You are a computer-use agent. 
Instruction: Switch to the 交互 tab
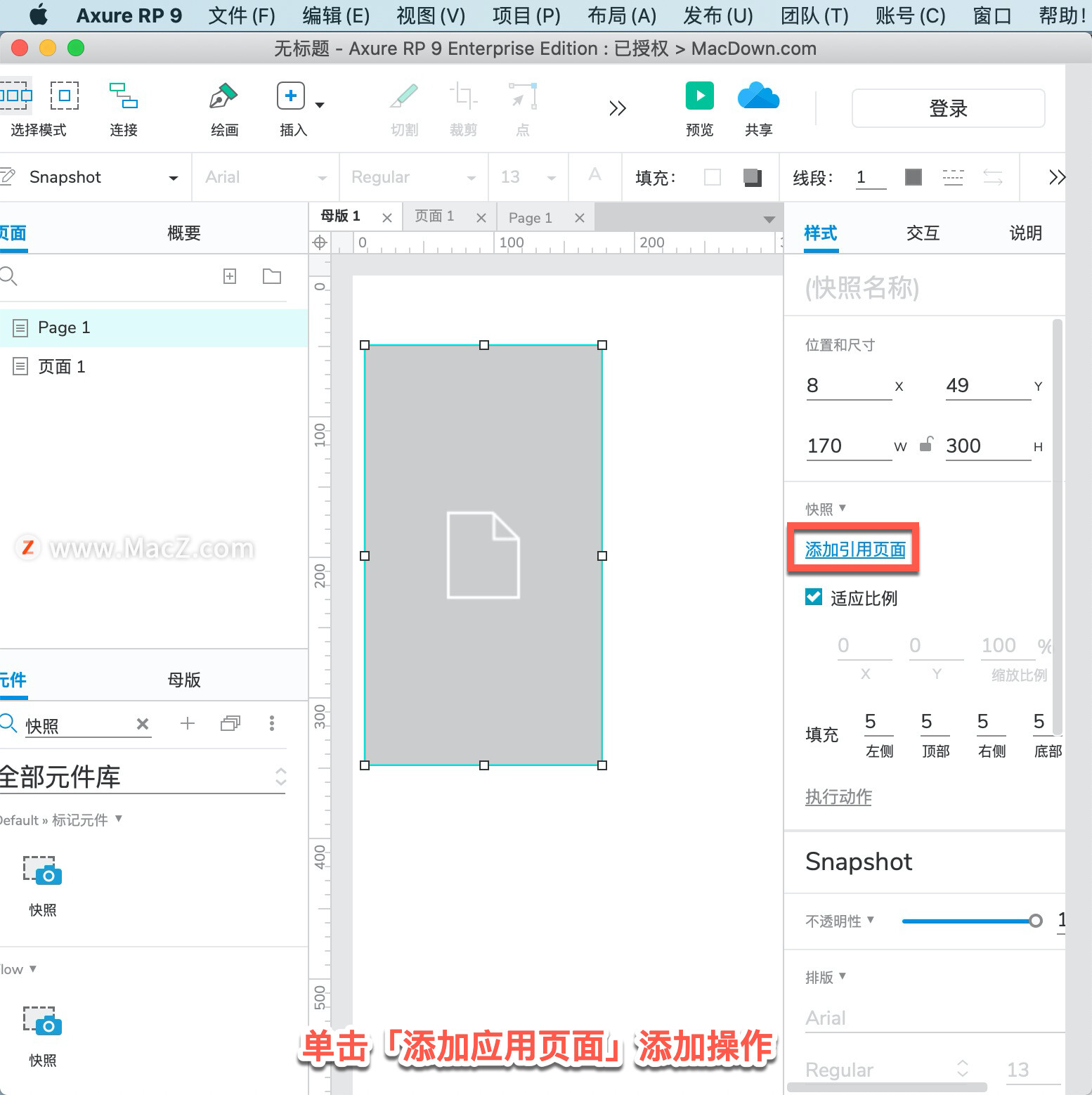[923, 233]
